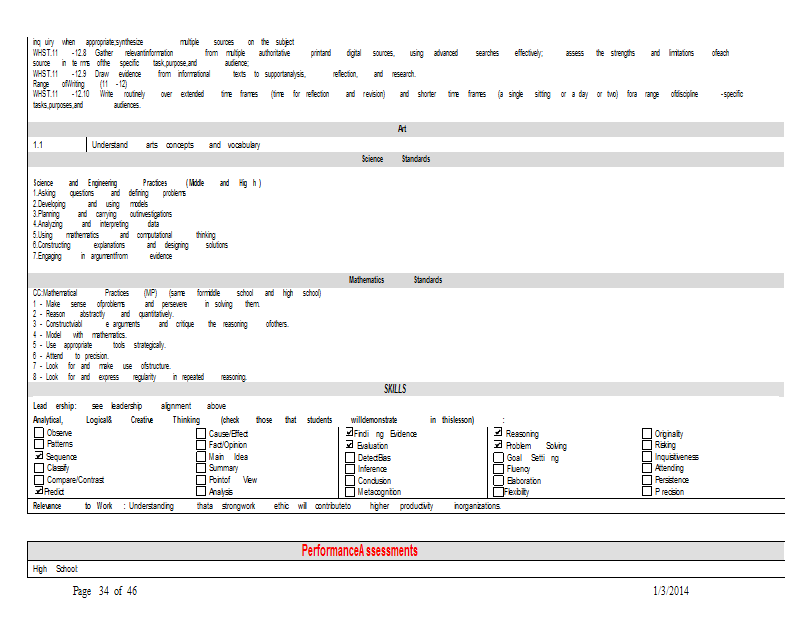This screenshot has height=618, width=800.
Task: Click '1. Asking questions and defining problems'
Action: pos(109,193)
